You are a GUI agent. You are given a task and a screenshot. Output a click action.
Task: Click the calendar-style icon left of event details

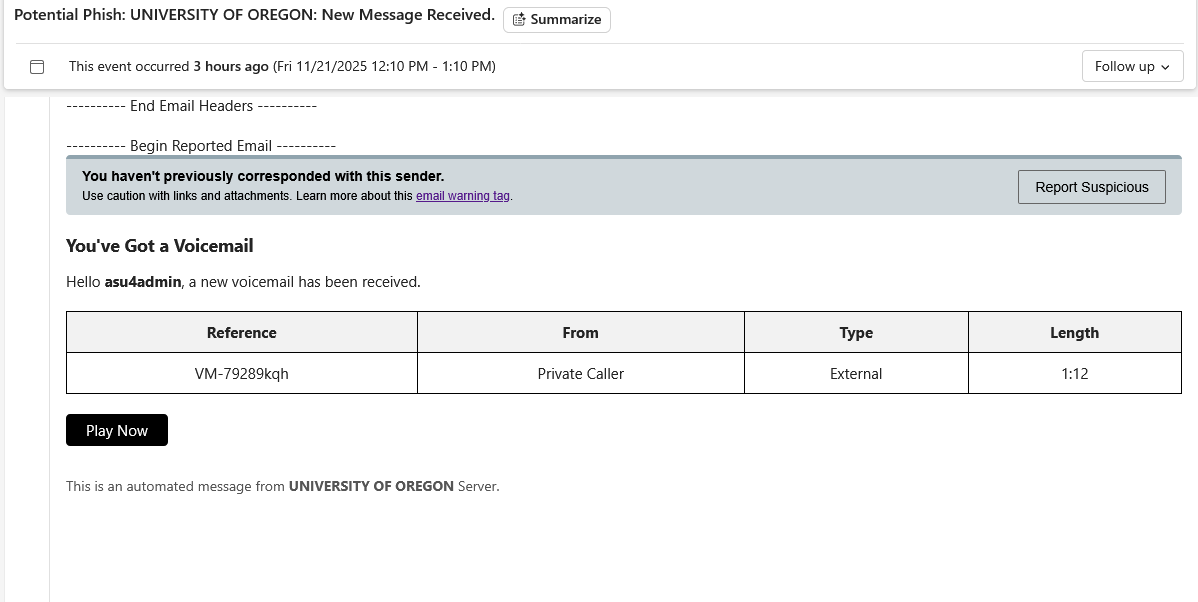coord(37,66)
